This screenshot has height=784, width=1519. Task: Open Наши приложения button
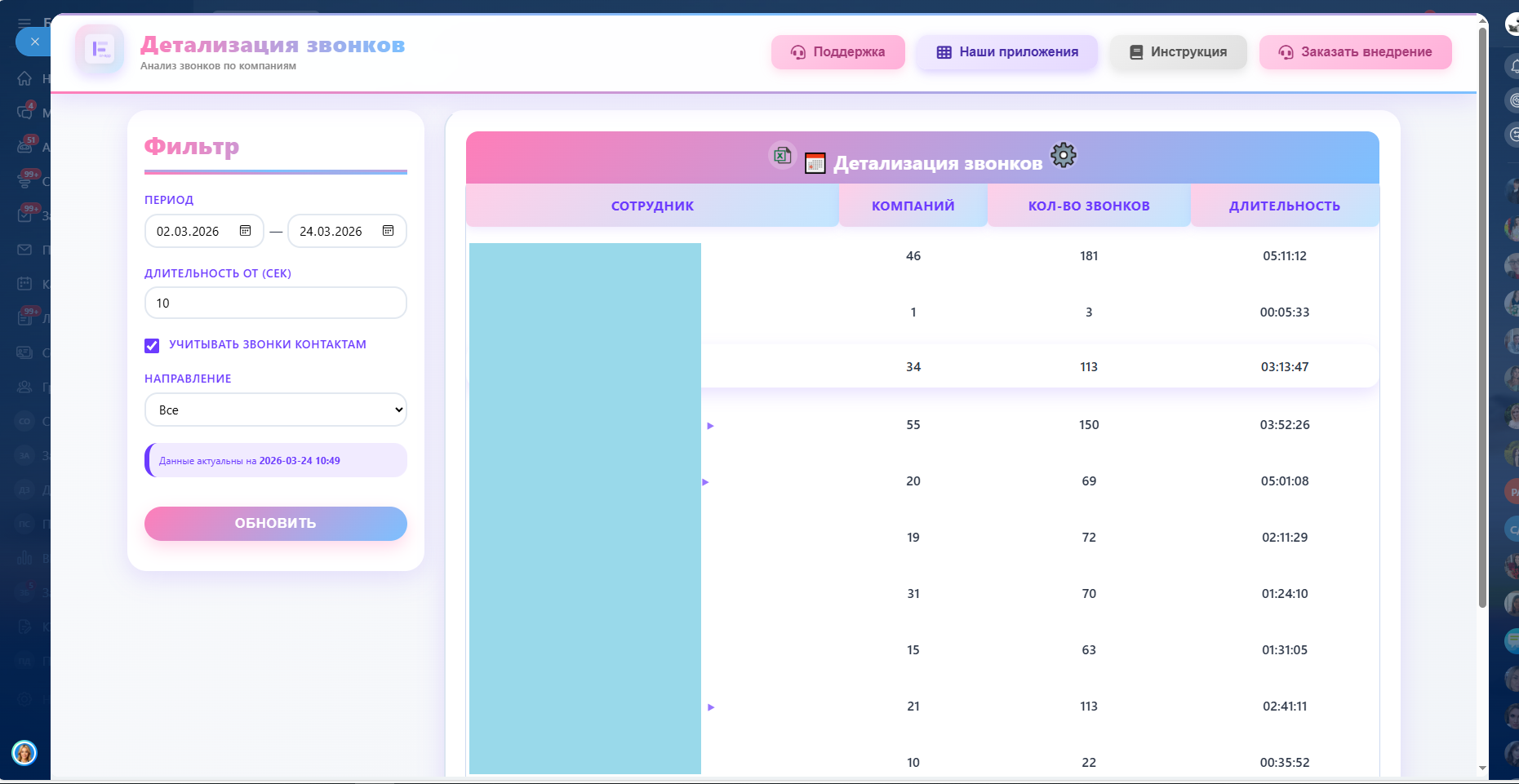1006,52
